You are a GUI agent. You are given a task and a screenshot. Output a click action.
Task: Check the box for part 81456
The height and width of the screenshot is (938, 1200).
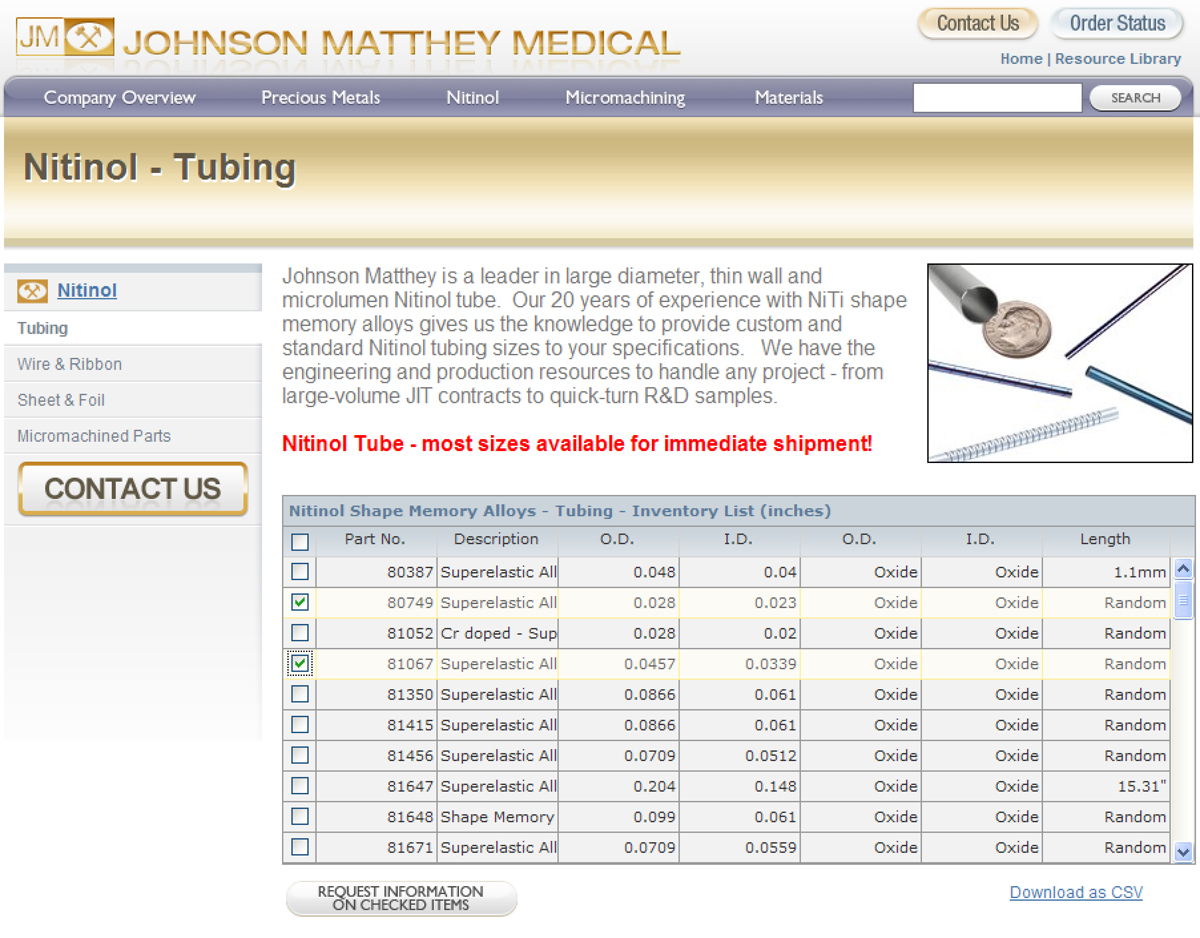pos(300,755)
